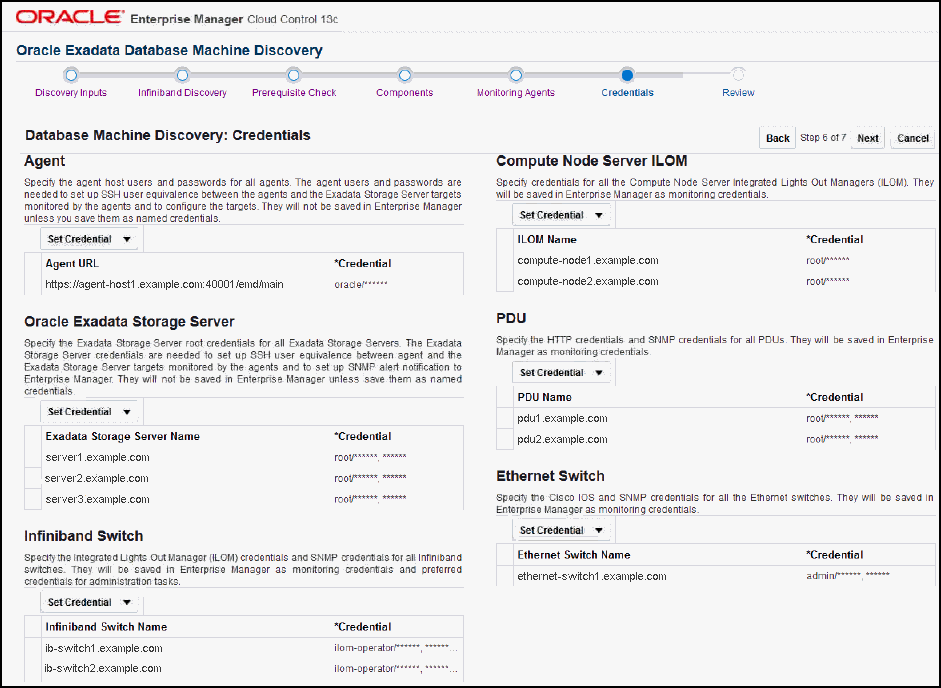Click credential value for pdu2.example.com
The image size is (941, 688).
click(x=842, y=439)
